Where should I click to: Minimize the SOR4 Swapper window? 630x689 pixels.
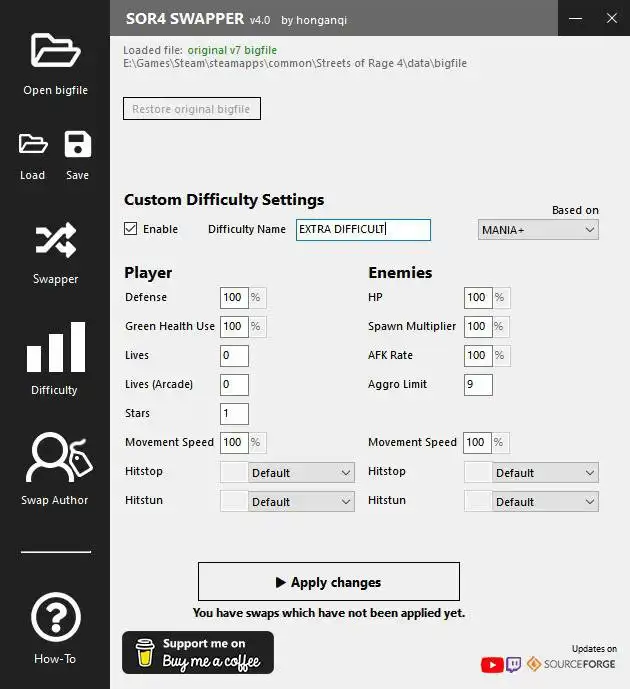576,18
